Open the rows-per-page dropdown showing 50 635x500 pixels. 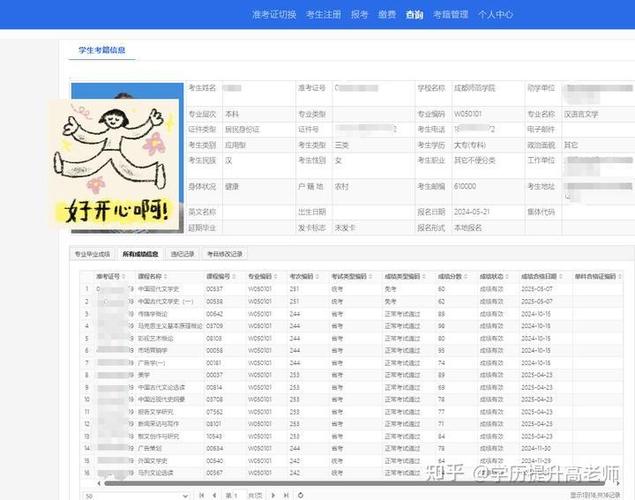pos(136,496)
